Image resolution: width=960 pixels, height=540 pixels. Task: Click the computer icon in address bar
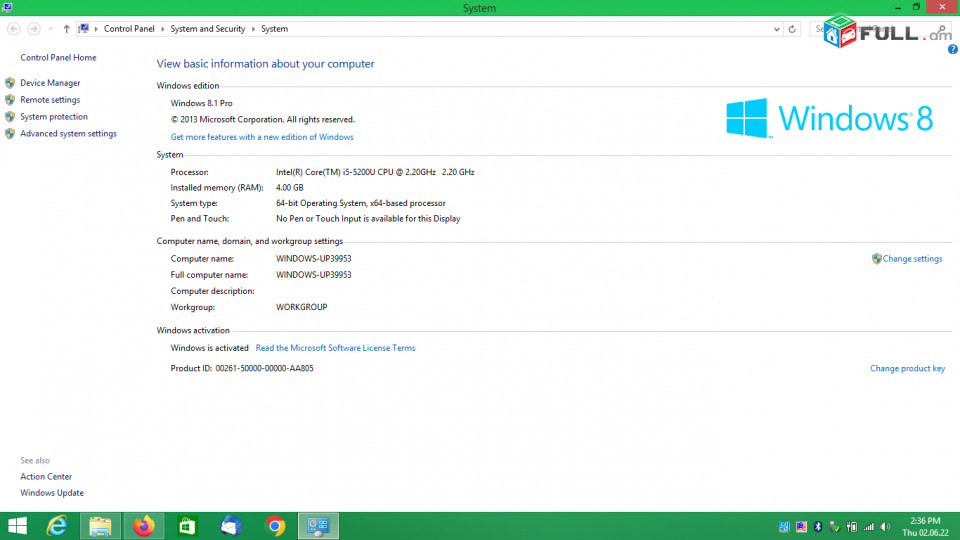pos(84,29)
